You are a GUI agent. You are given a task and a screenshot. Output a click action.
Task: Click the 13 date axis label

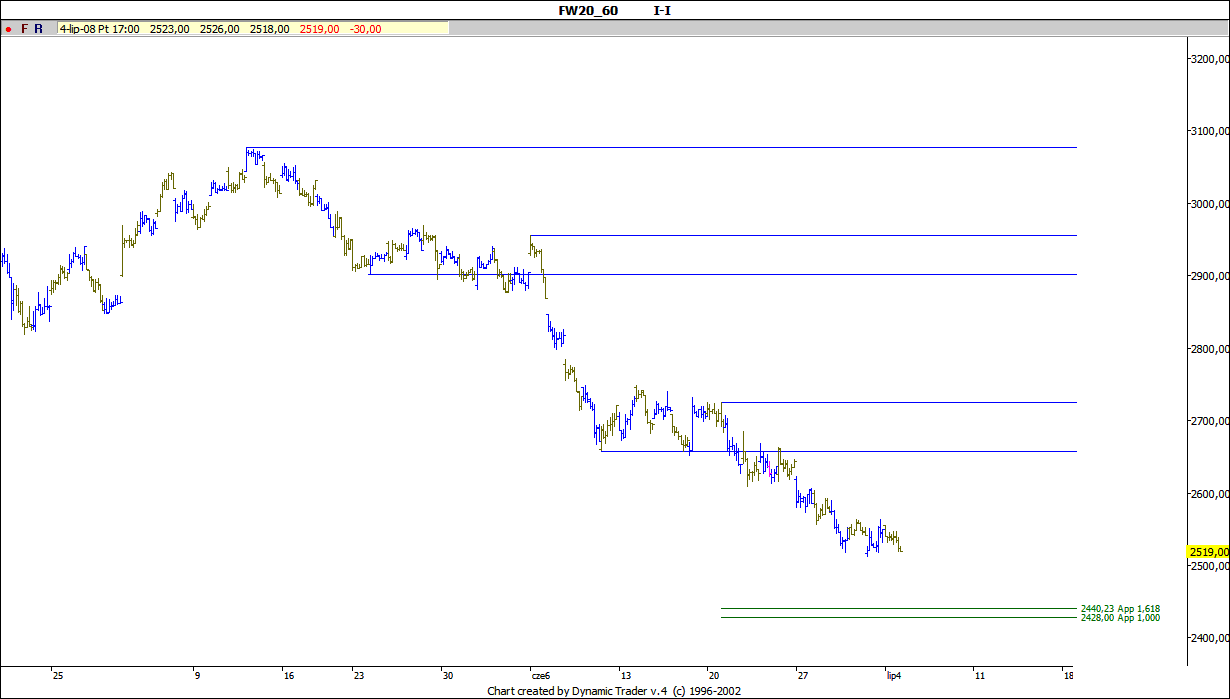coord(625,675)
